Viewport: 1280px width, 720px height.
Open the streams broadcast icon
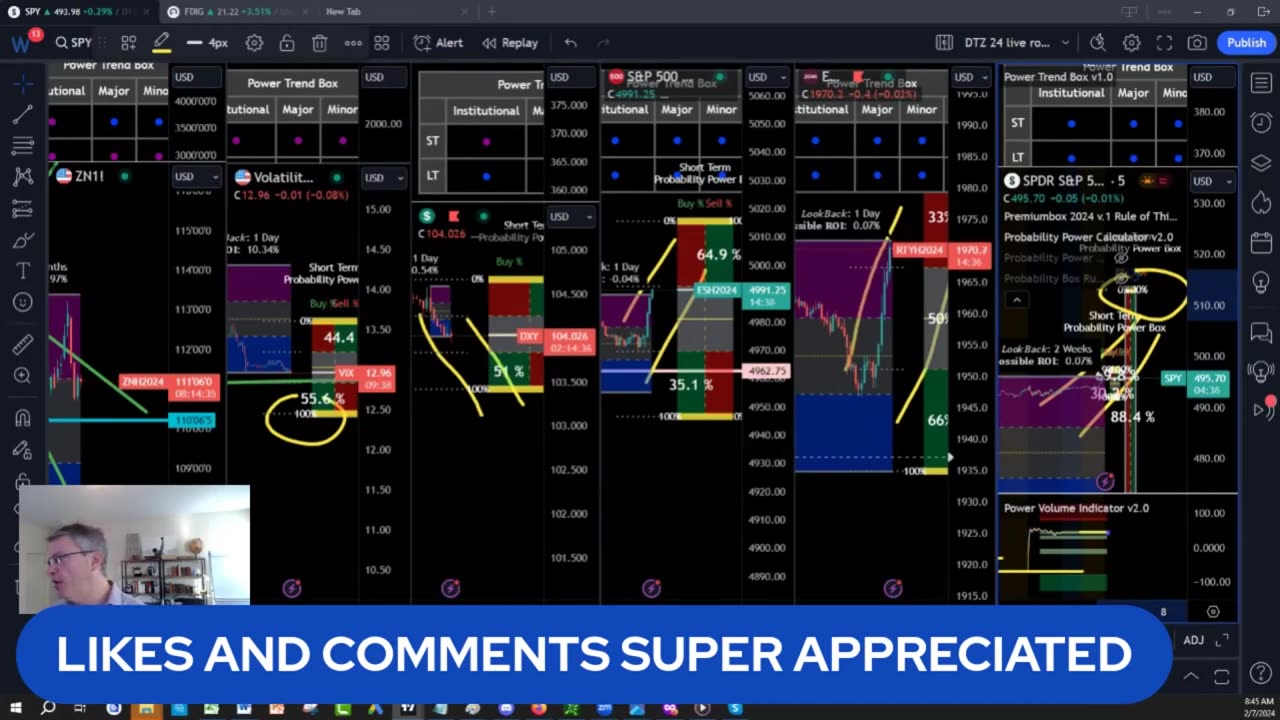tap(1260, 371)
